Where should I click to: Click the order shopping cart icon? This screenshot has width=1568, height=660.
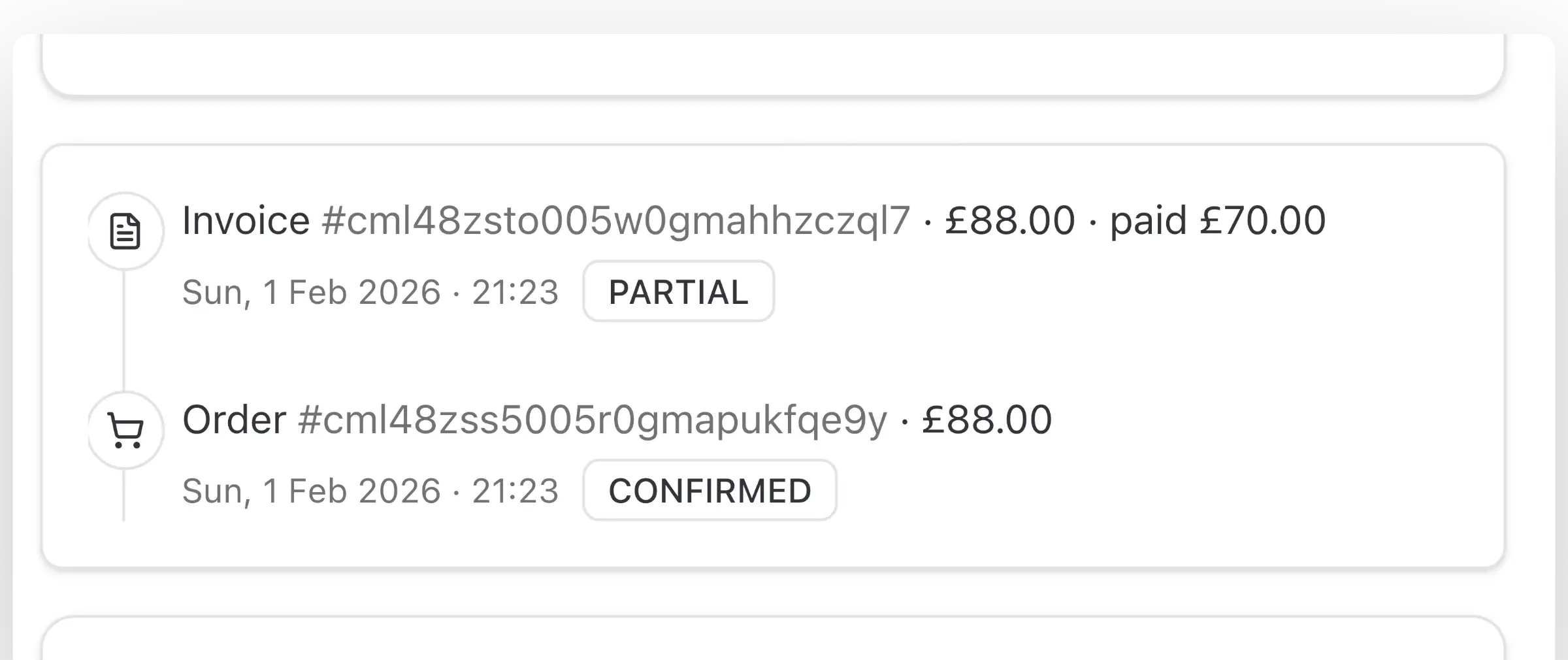pyautogui.click(x=125, y=431)
